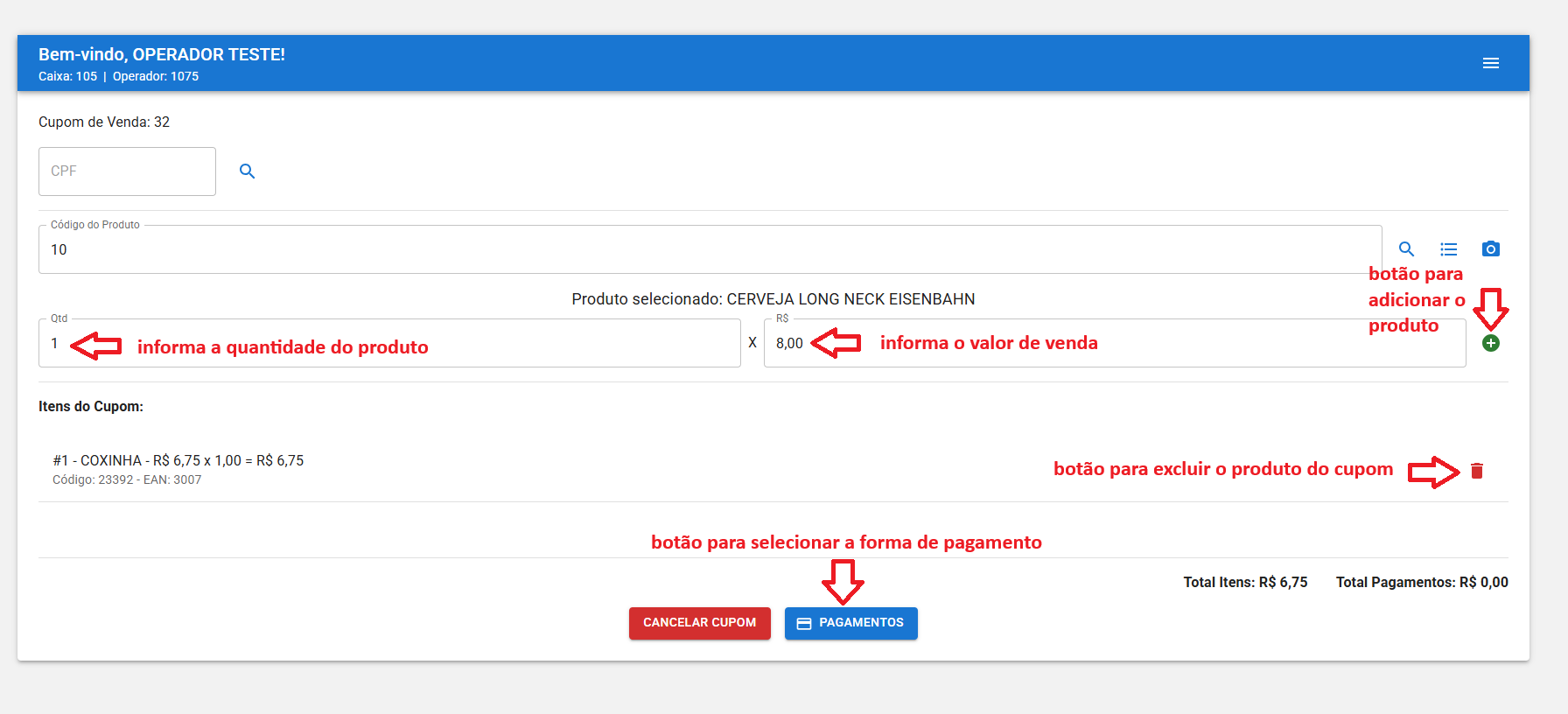
Task: Click the search icon beside the CPF field
Action: 248,171
